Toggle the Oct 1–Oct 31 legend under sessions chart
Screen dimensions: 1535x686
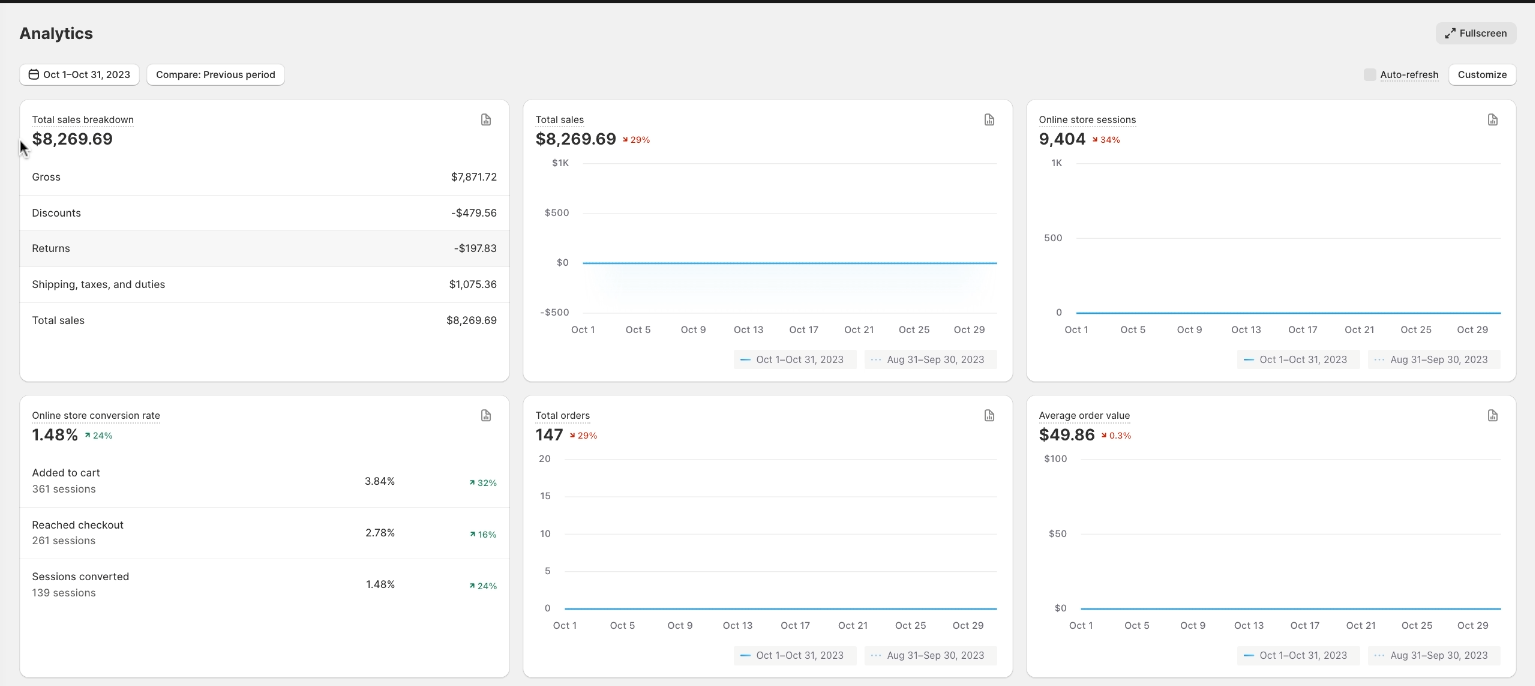(1297, 359)
